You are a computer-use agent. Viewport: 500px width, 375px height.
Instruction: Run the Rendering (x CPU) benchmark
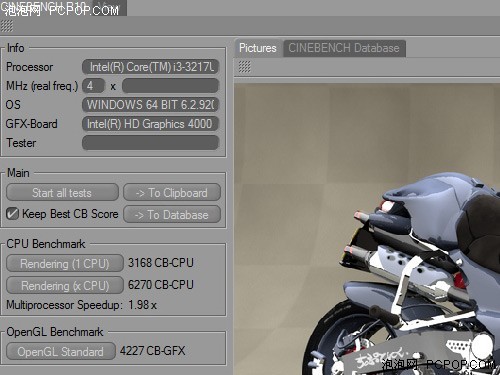[x=65, y=285]
